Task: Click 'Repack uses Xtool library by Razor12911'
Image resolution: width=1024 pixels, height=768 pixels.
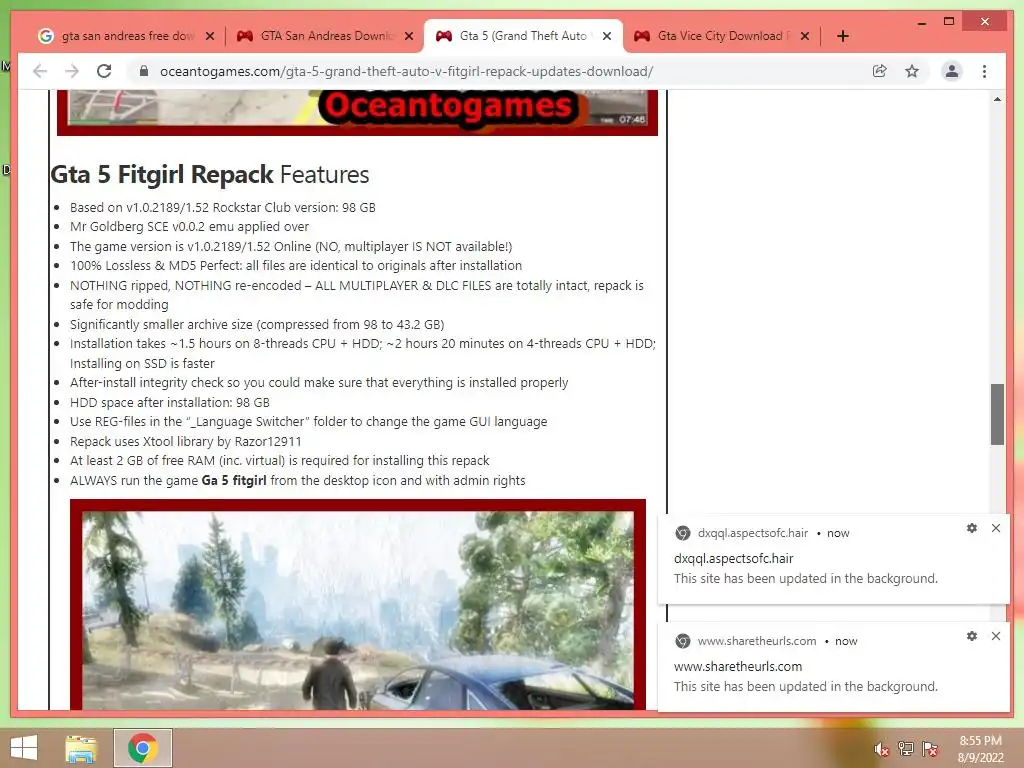Action: click(x=186, y=441)
